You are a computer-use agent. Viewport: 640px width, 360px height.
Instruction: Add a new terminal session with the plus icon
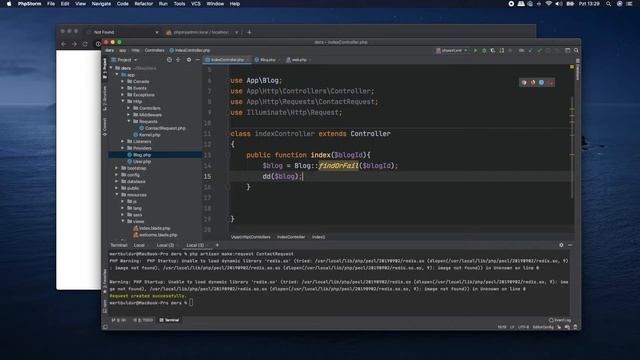tap(217, 245)
